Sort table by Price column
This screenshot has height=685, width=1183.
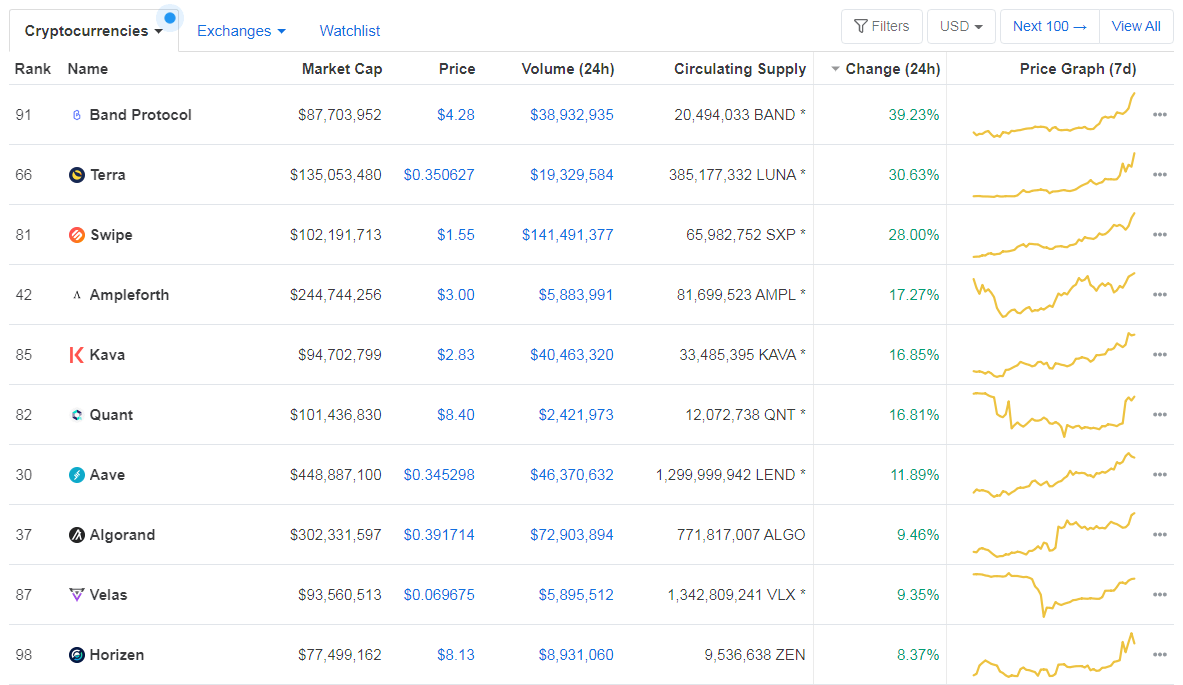coord(457,69)
